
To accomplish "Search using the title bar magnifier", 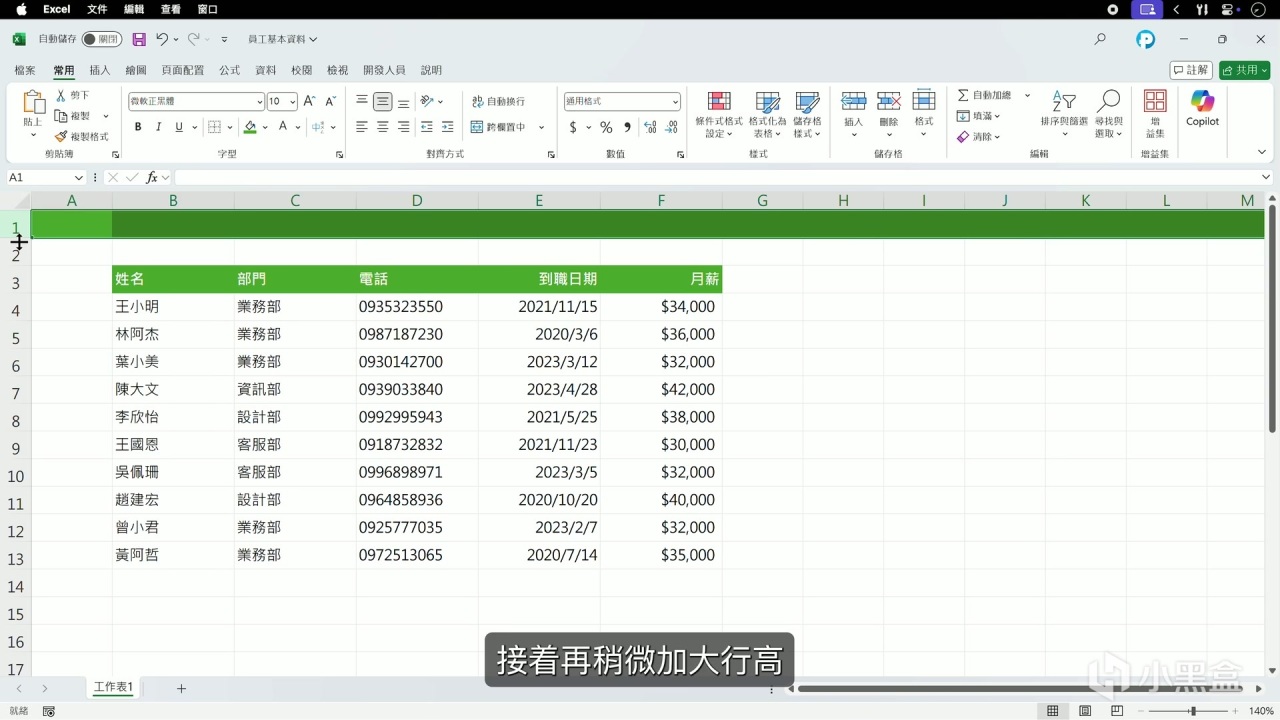I will click(1100, 39).
